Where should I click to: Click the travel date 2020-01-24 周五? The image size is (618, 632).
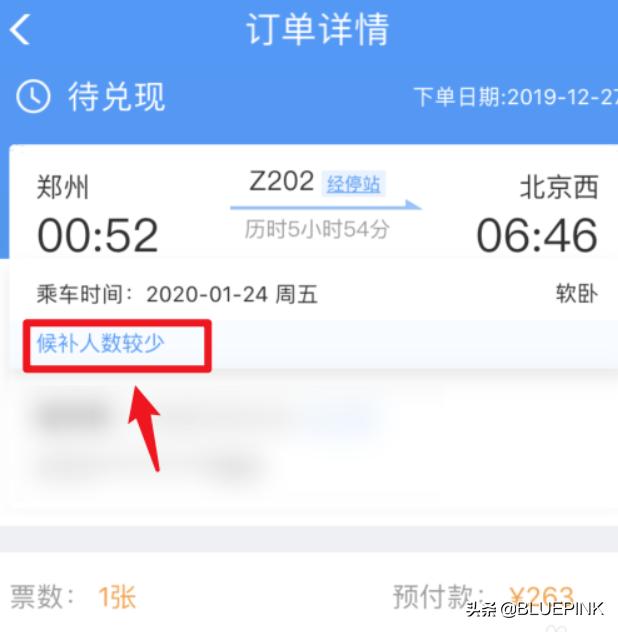point(232,294)
